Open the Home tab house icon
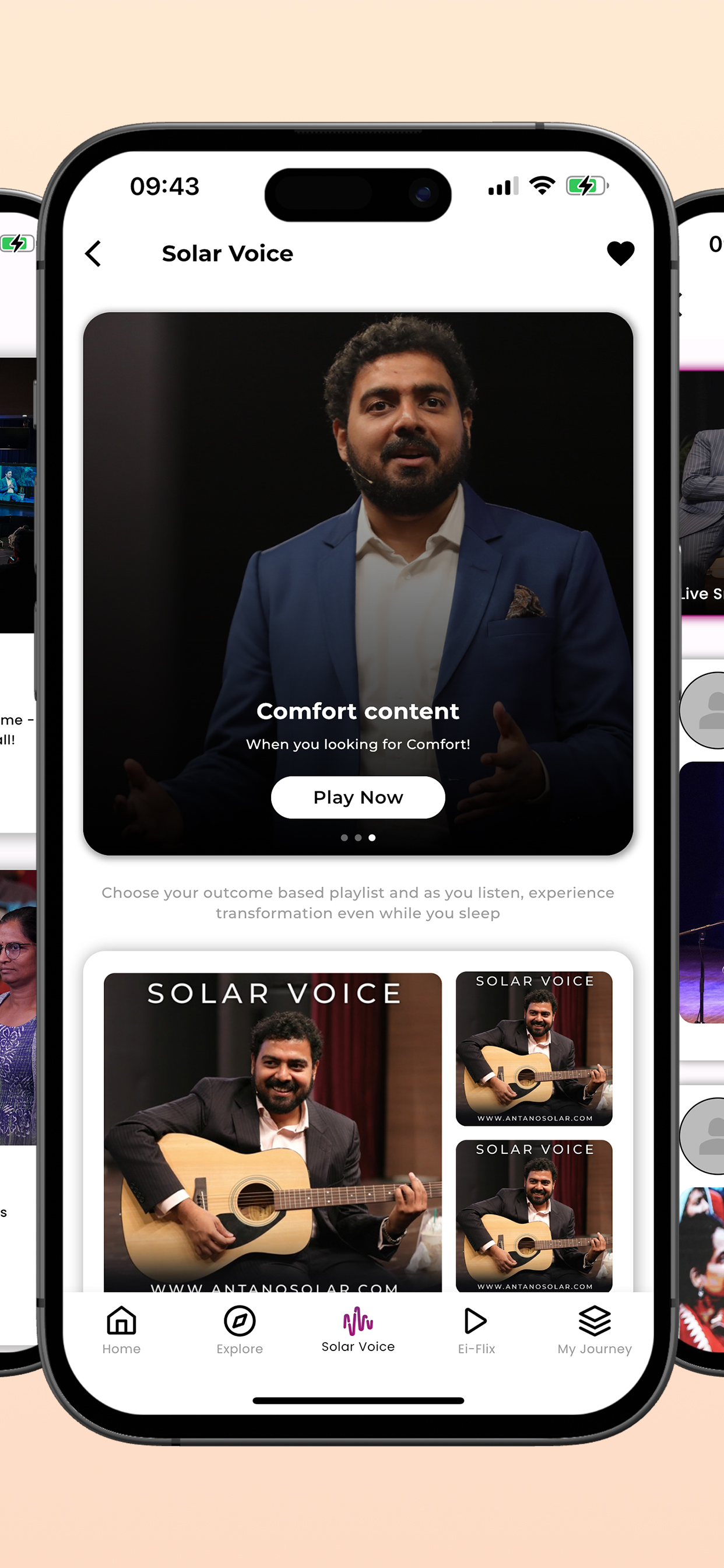The height and width of the screenshot is (1568, 724). click(121, 1320)
